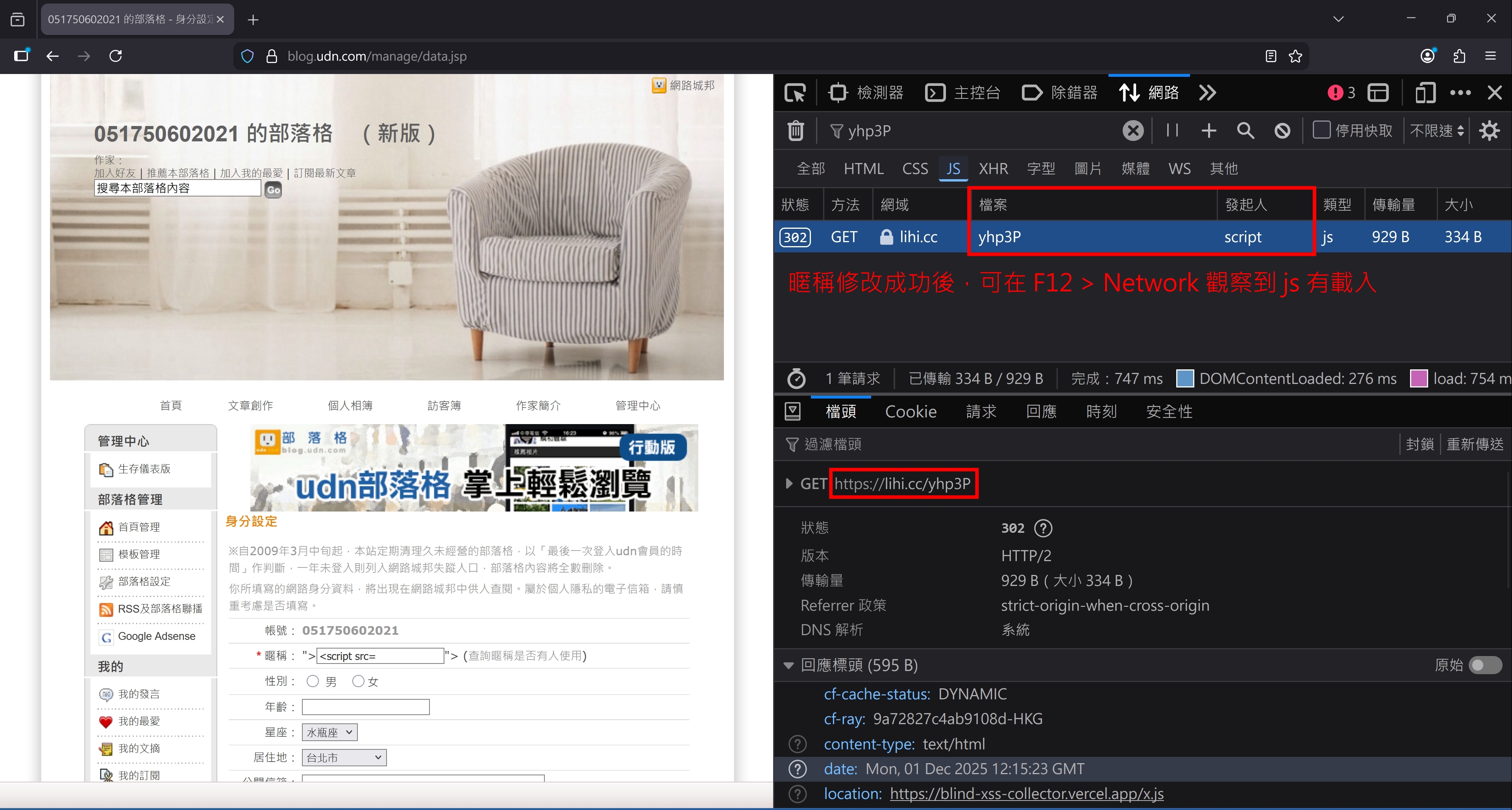
Task: Add a new request with plus icon
Action: [x=1208, y=130]
